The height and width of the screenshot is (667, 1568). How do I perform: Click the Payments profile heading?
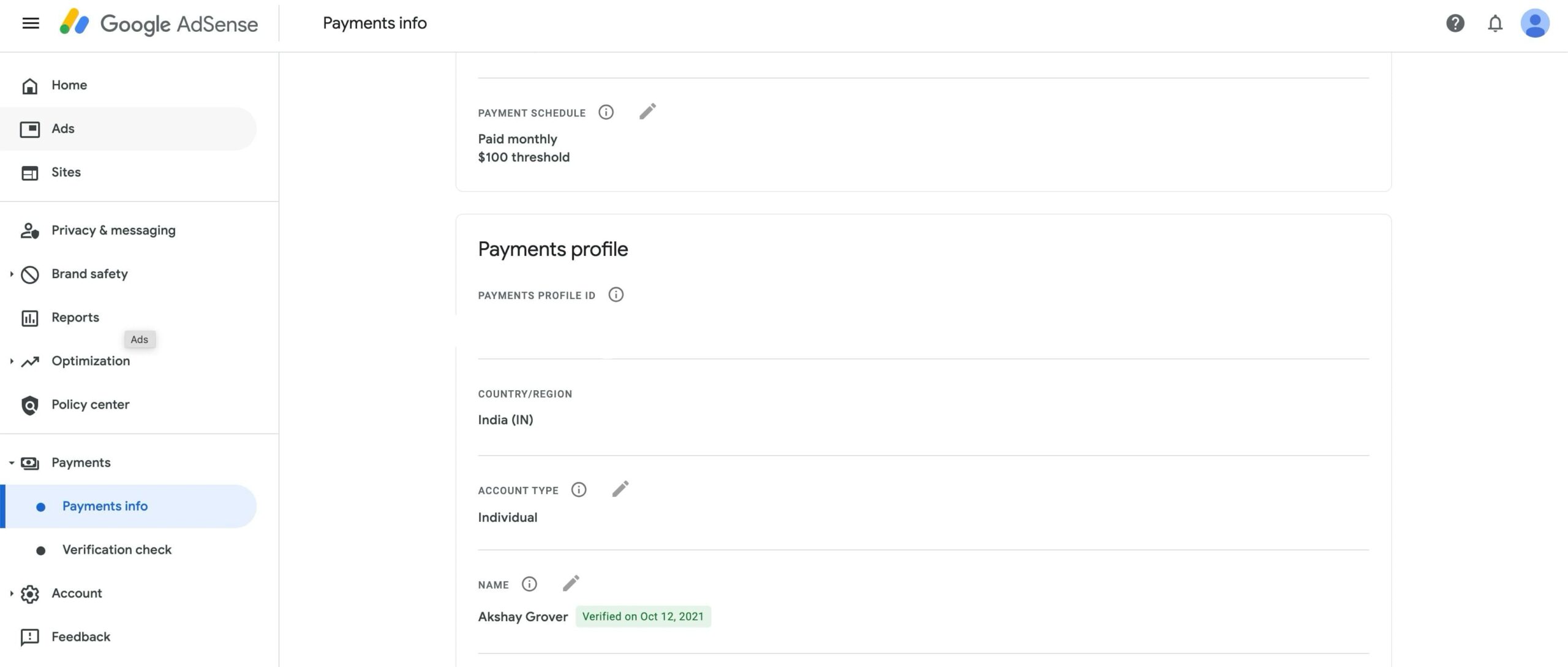pyautogui.click(x=553, y=249)
